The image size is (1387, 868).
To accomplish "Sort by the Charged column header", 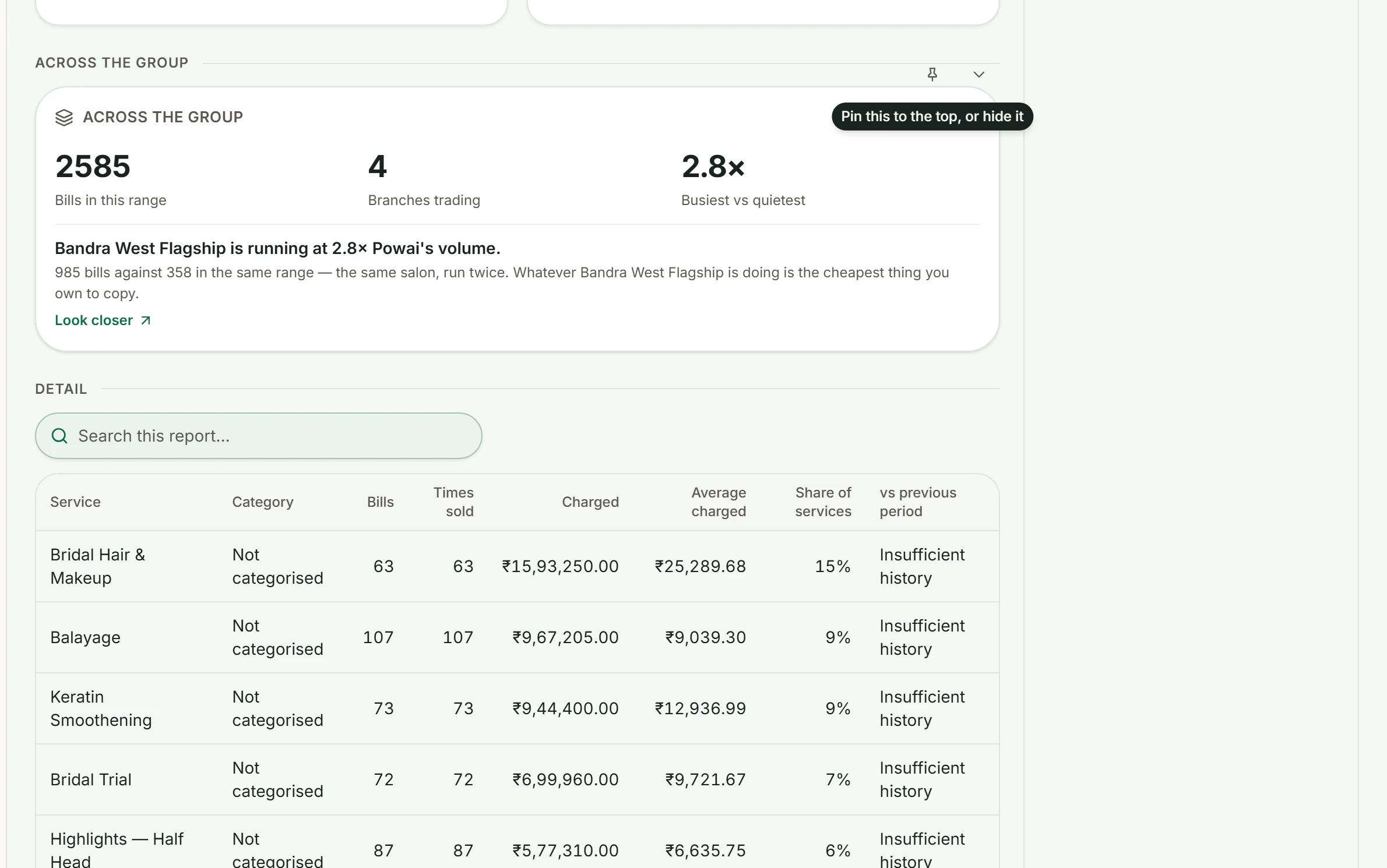I will 590,502.
